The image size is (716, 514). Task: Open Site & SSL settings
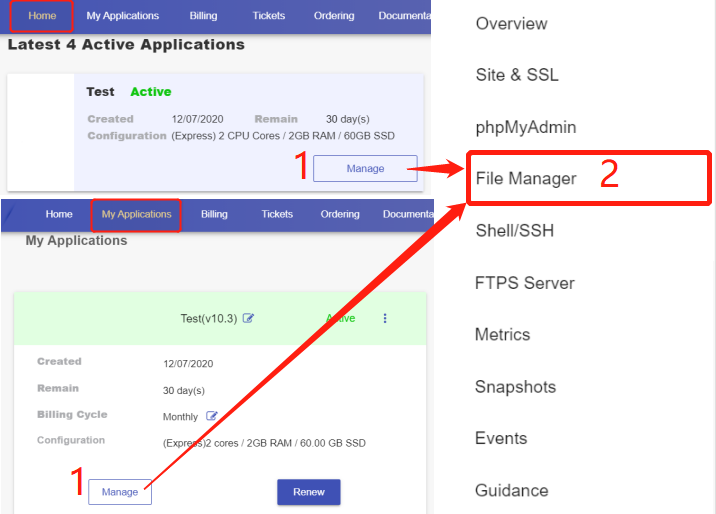[x=516, y=75]
